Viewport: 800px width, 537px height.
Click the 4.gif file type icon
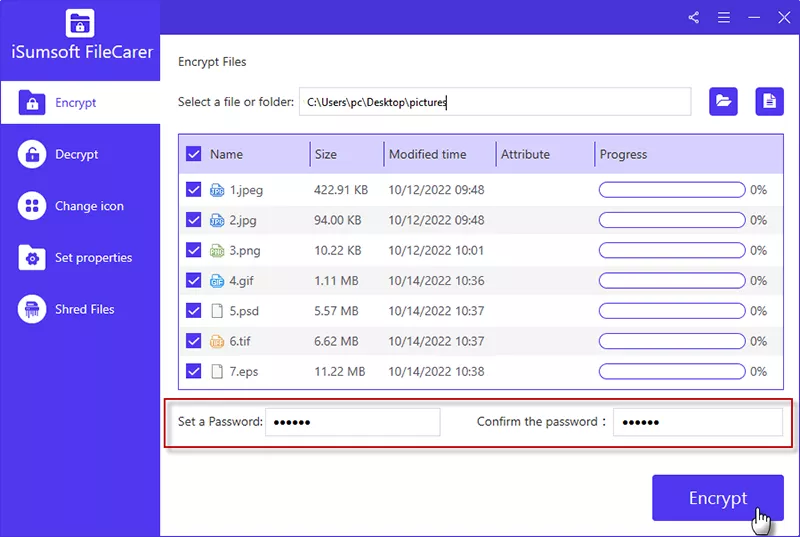pos(217,281)
